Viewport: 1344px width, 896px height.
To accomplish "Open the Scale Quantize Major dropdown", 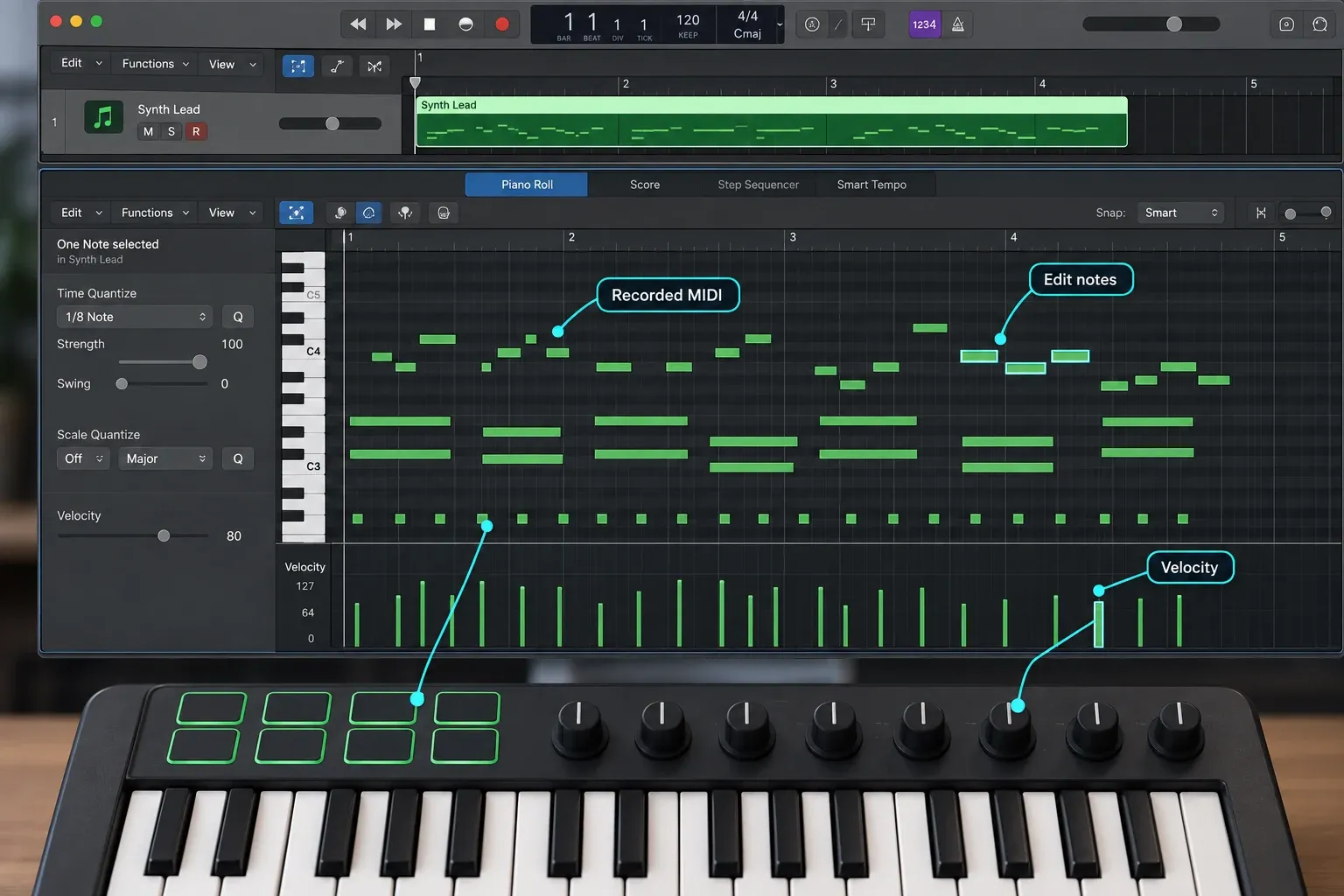I will [165, 458].
